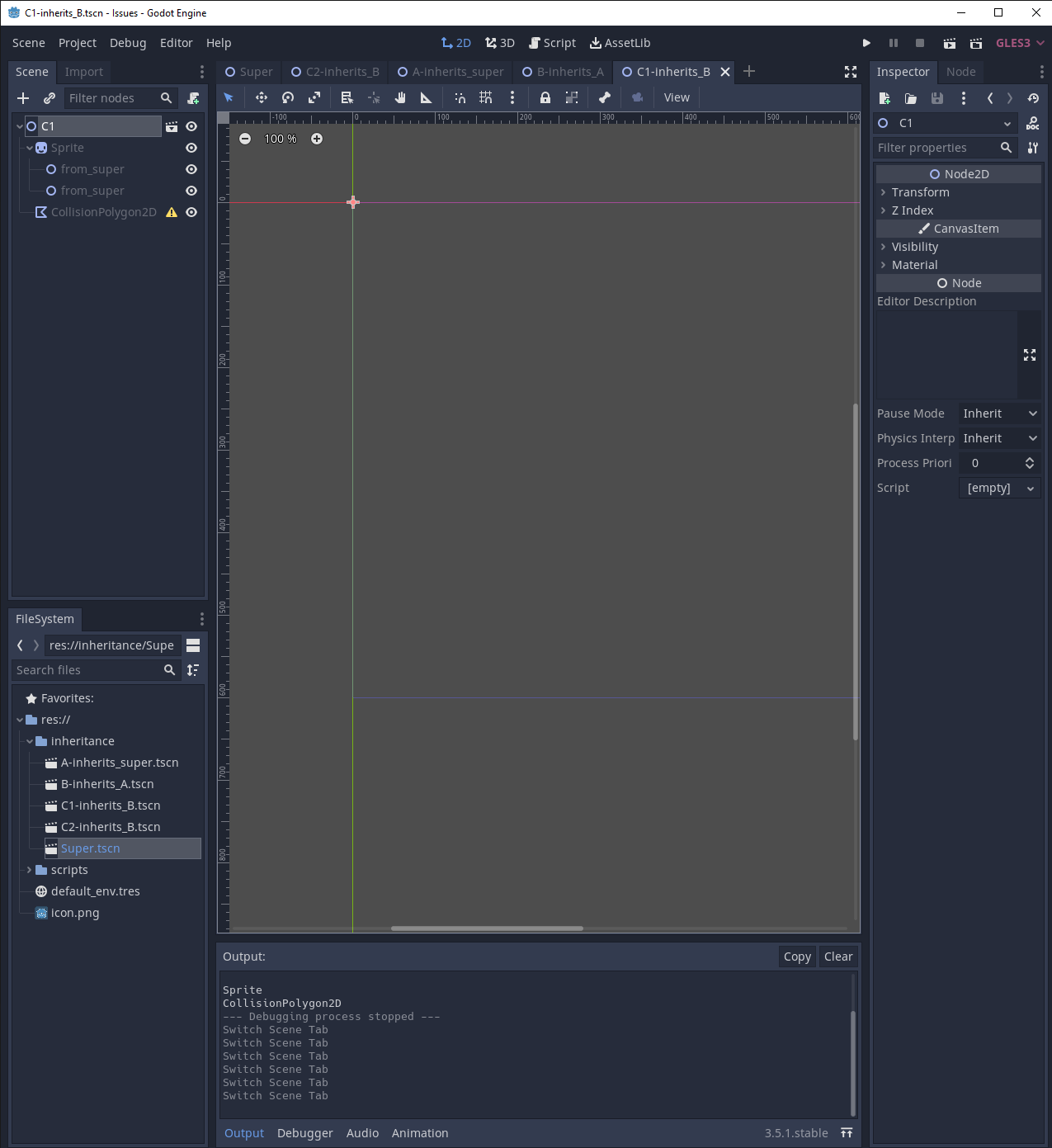
Task: Open snapping options three-dot menu
Action: [x=512, y=97]
